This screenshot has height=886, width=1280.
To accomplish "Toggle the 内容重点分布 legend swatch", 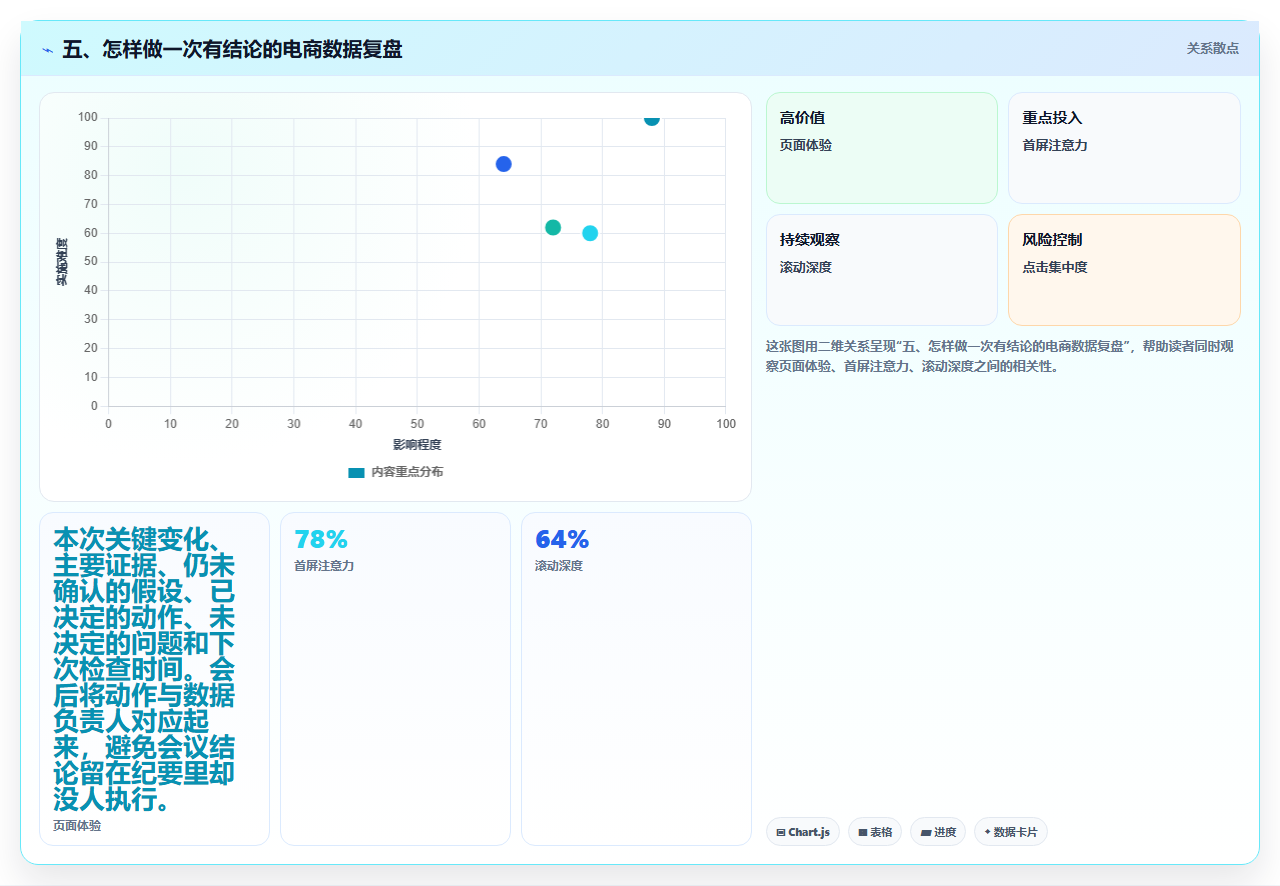I will (356, 472).
